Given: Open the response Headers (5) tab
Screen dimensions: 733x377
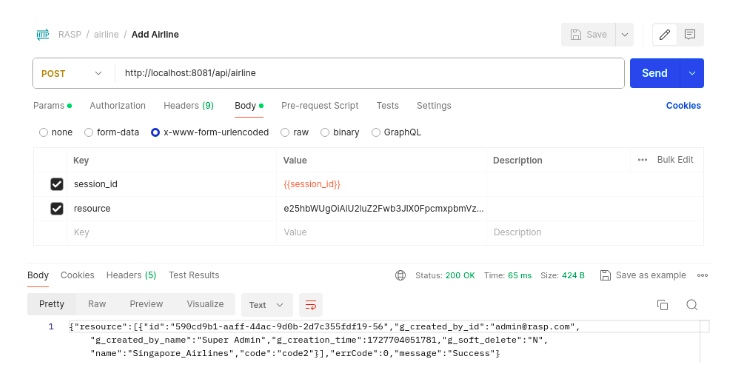Looking at the screenshot, I should [x=131, y=275].
